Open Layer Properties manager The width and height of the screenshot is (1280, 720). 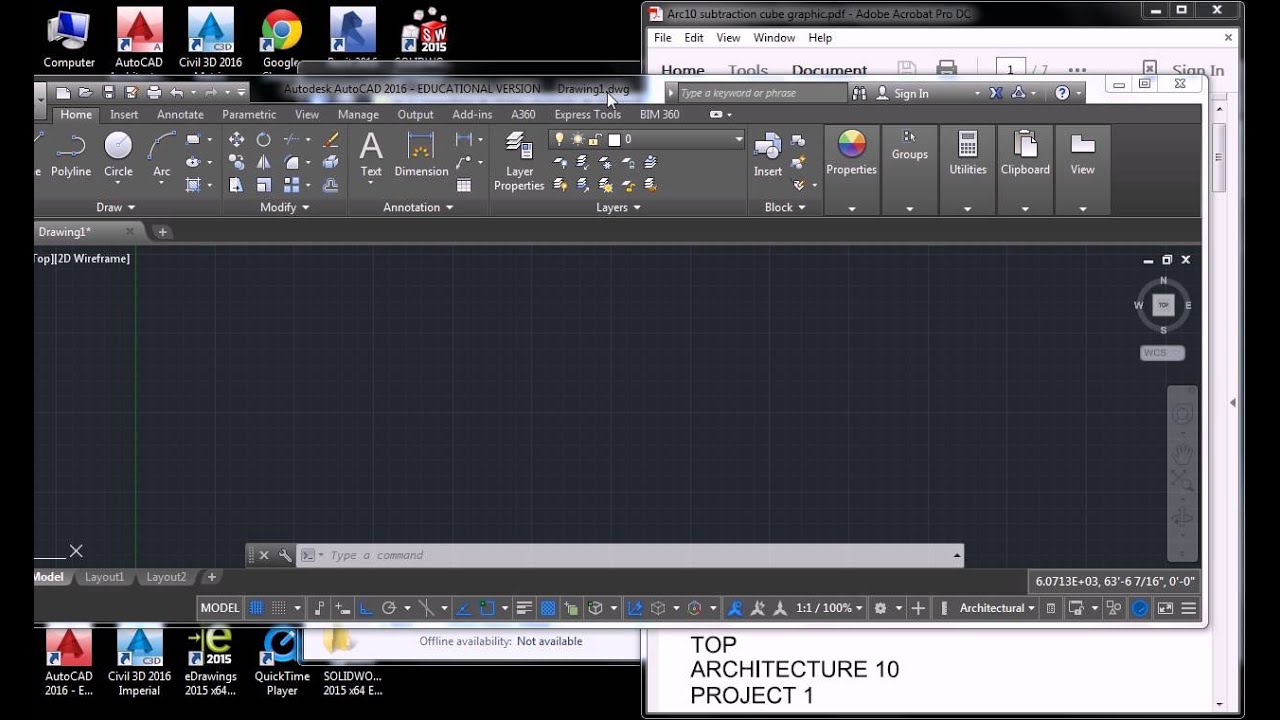[519, 162]
